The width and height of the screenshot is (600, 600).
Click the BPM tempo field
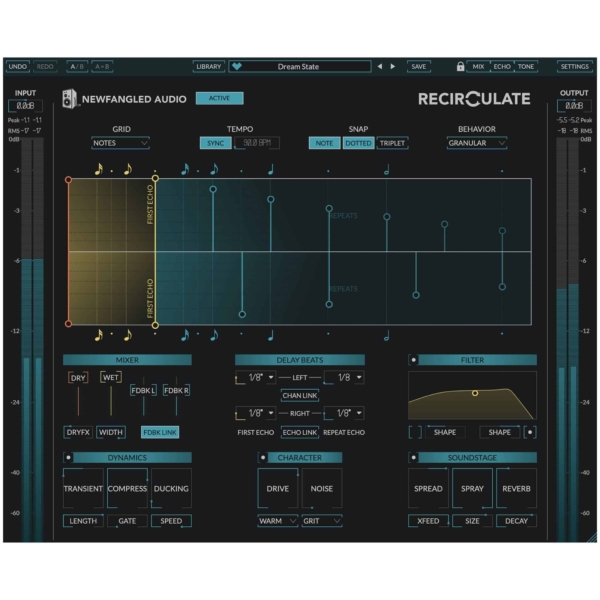pyautogui.click(x=257, y=143)
